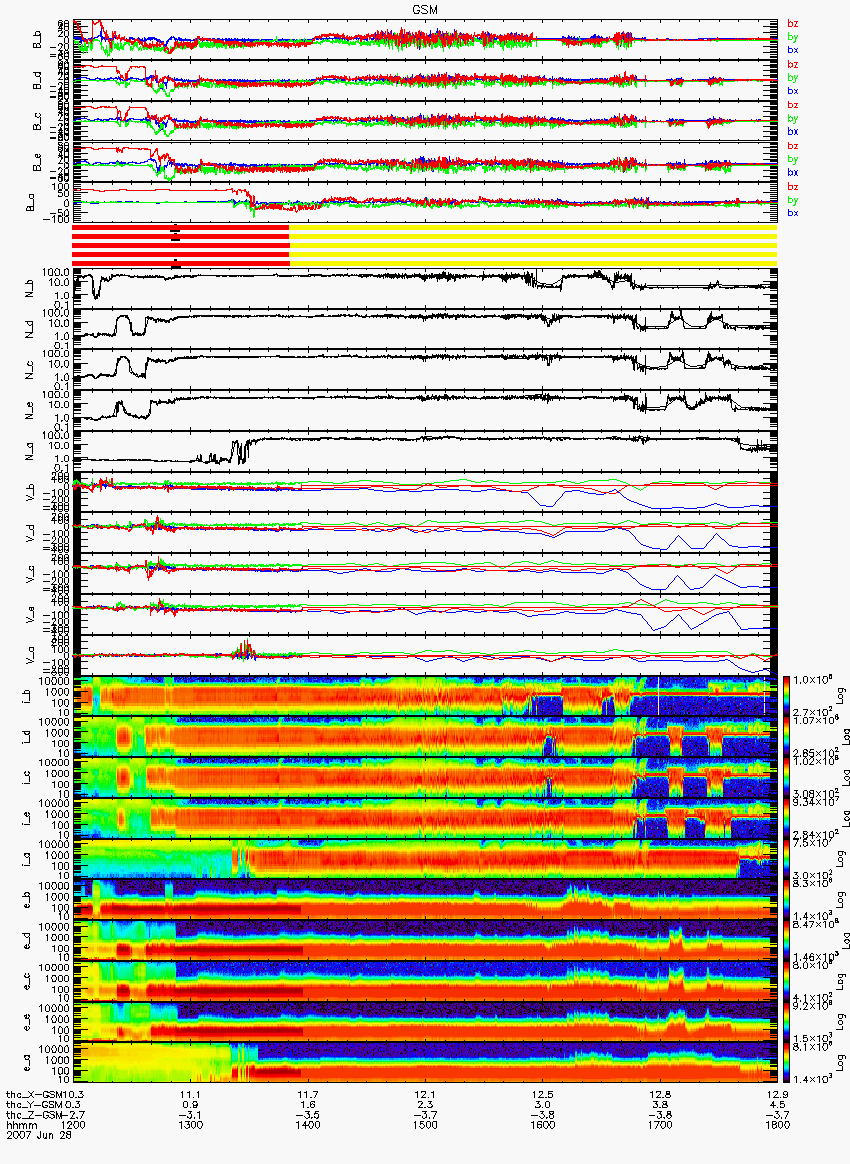Click the by legend entry beside B_b panel

tap(793, 36)
